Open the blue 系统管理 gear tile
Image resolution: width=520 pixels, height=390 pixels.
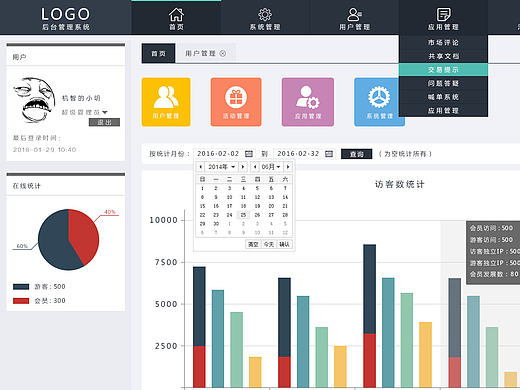(x=377, y=102)
